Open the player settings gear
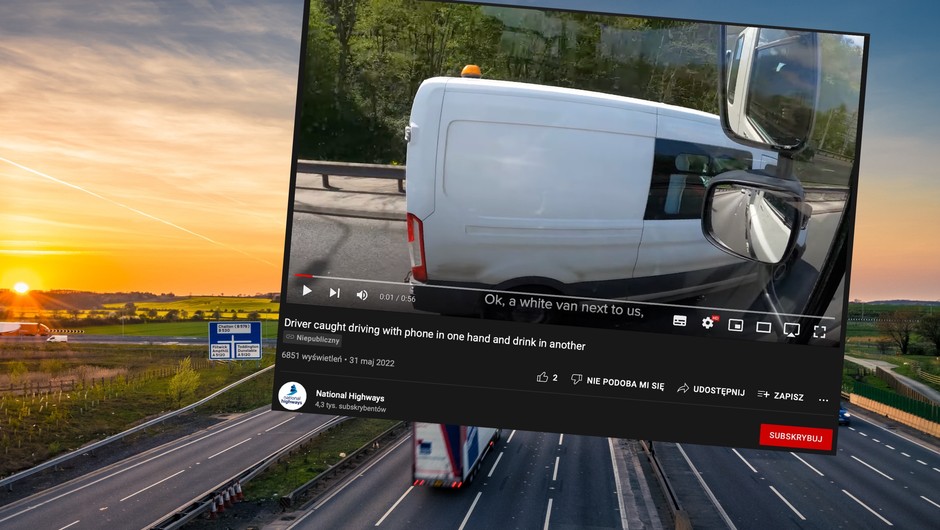This screenshot has width=940, height=530. (x=708, y=323)
